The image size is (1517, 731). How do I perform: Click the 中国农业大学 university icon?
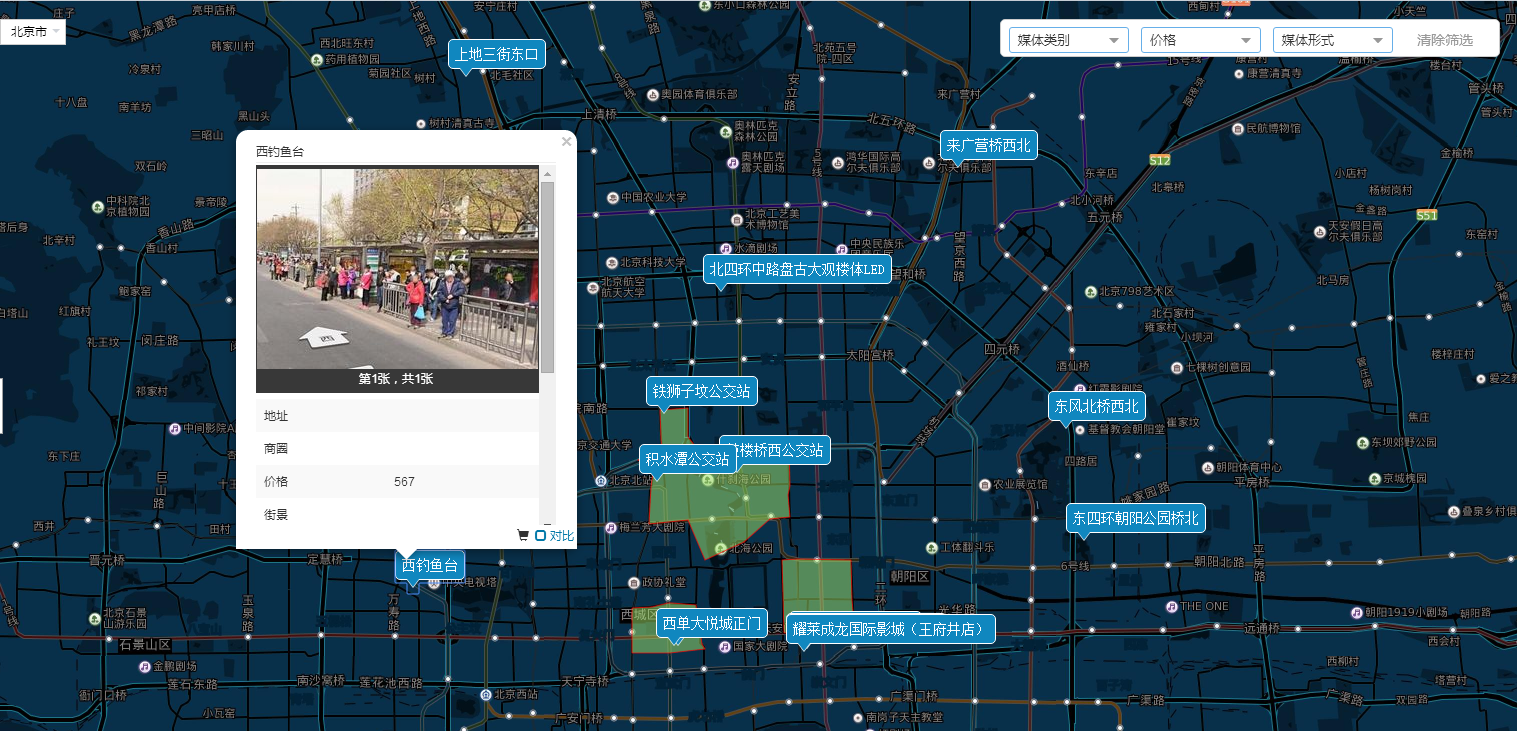[613, 197]
